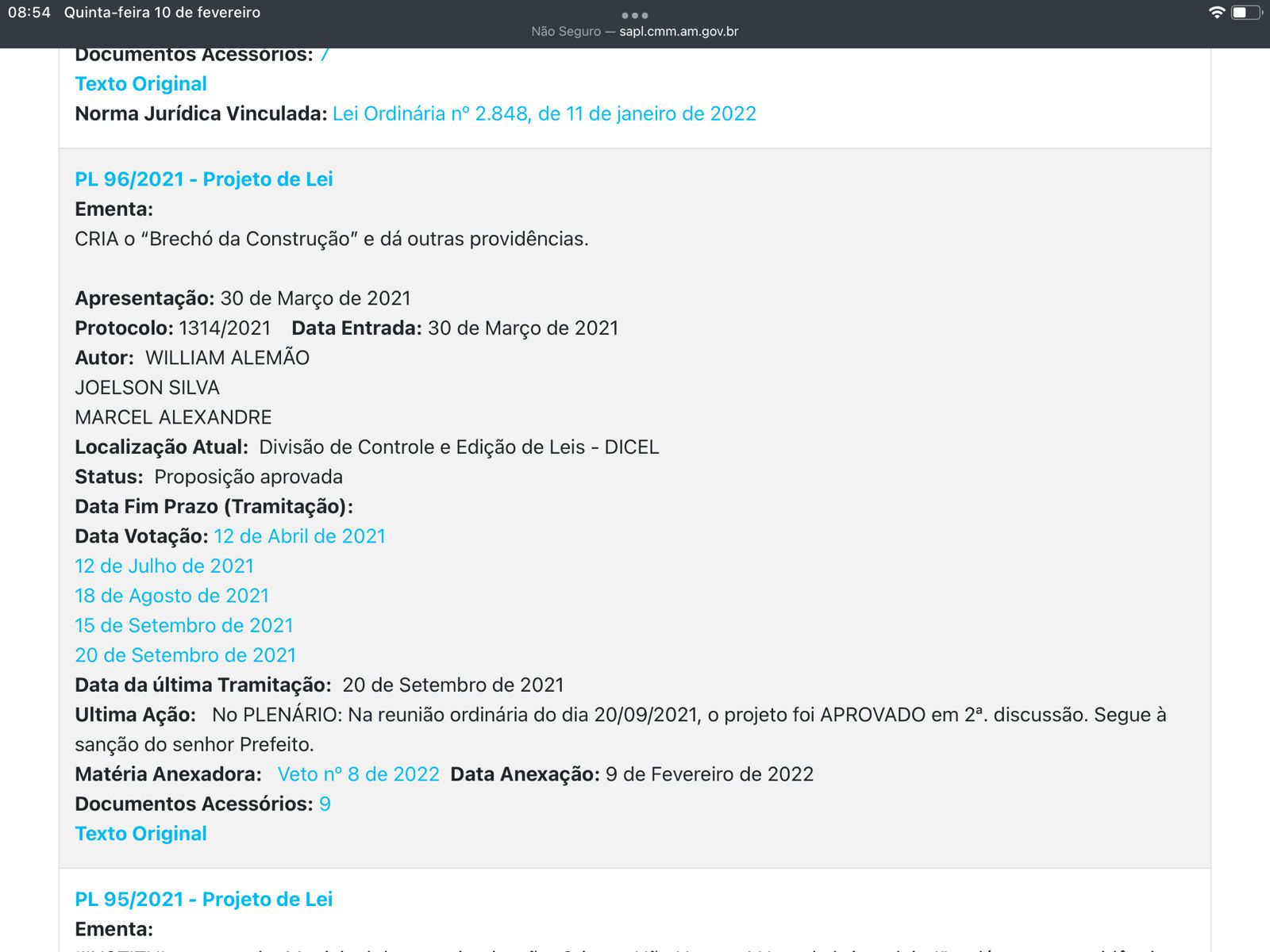Open Texto Original for PL 96/2021
Screen dimensions: 1270x952
tap(140, 834)
